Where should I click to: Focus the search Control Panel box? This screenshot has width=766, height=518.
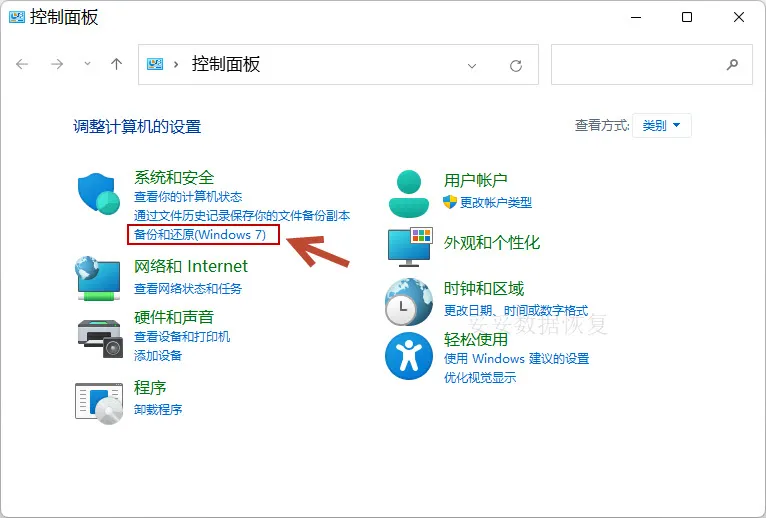652,65
